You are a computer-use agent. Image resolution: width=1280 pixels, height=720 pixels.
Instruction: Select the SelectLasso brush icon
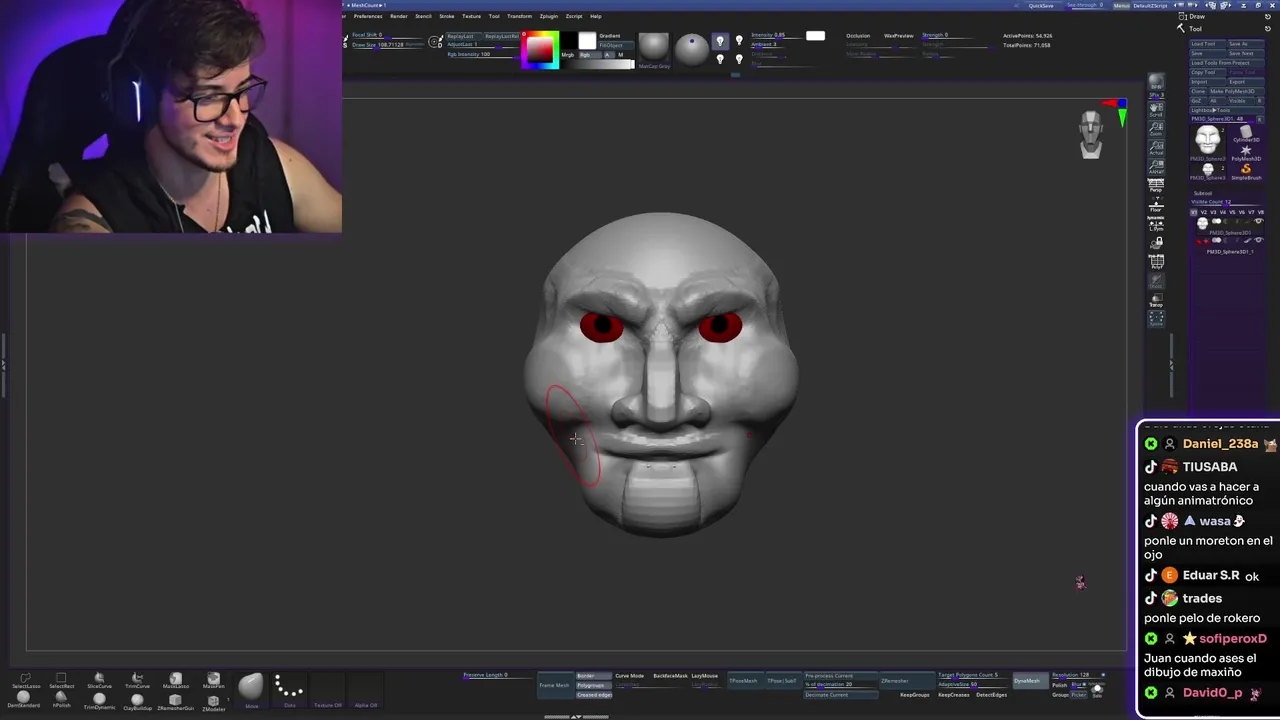pyautogui.click(x=26, y=681)
